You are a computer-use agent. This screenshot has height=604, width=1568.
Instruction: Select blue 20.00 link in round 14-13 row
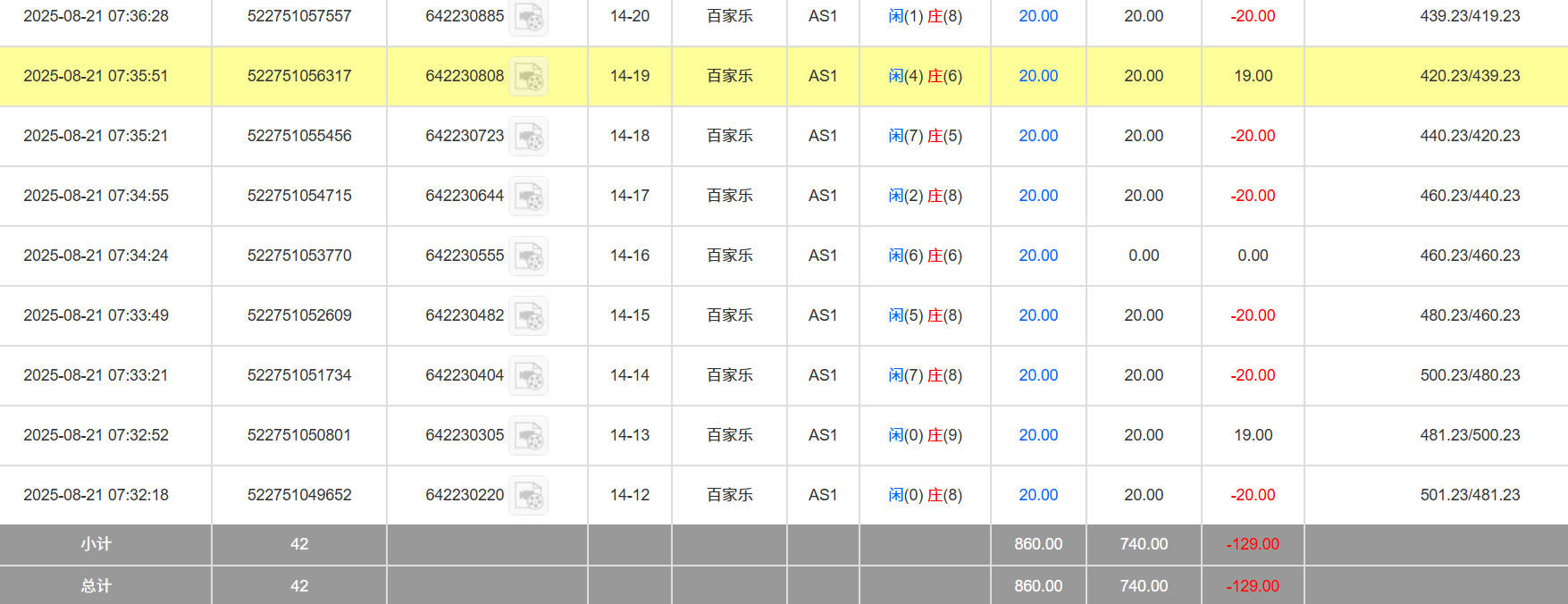[1038, 435]
